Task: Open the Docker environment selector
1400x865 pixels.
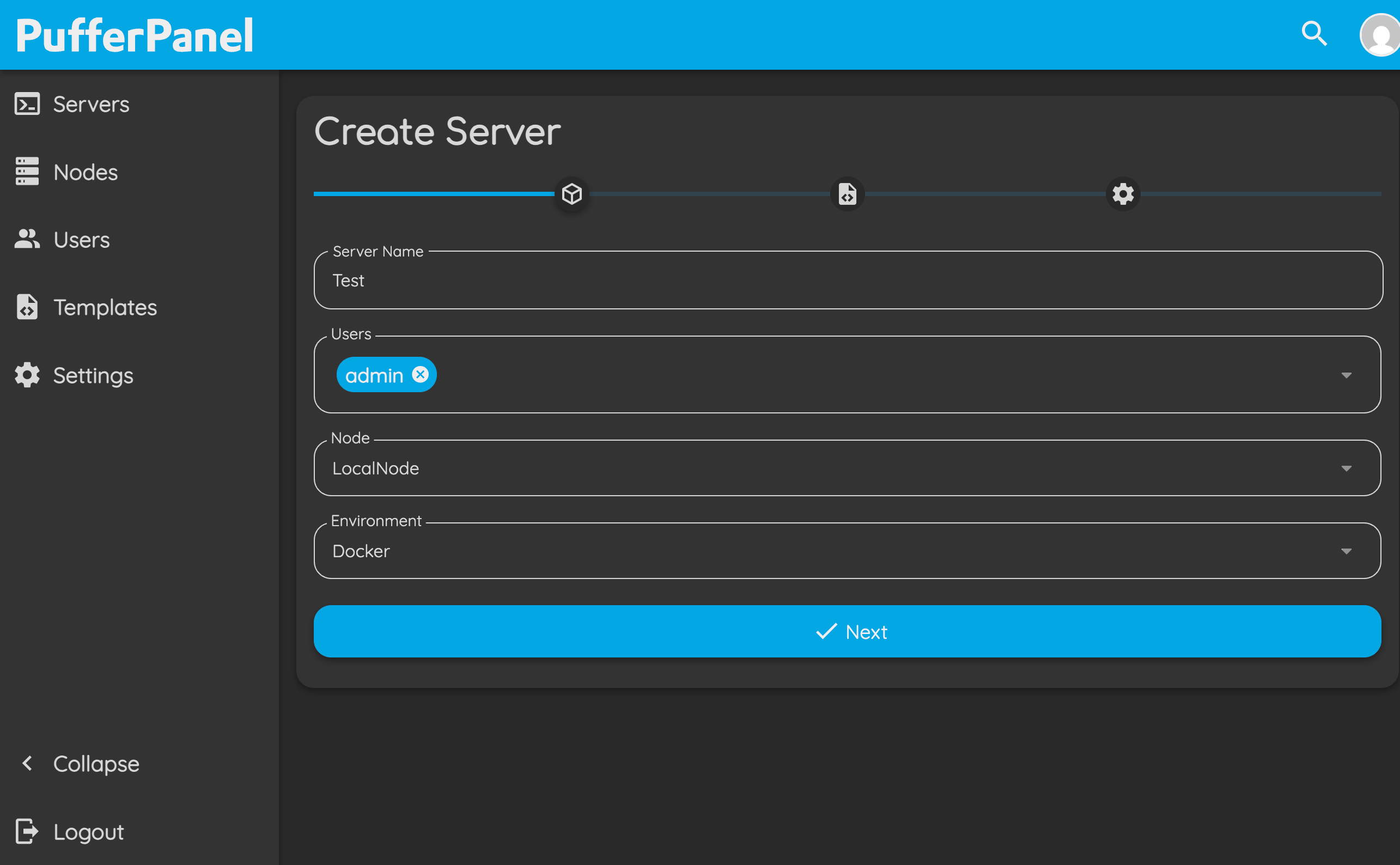Action: click(x=847, y=551)
